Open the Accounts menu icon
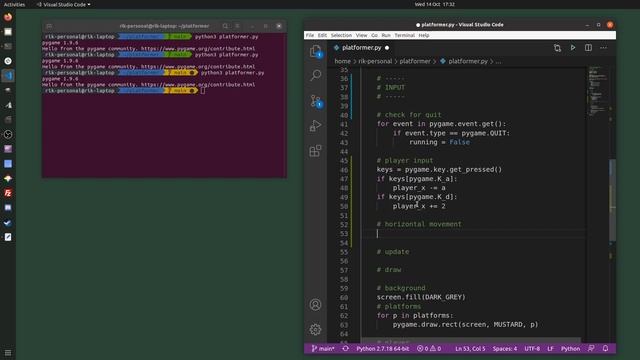This screenshot has width=640, height=360. coord(315,304)
